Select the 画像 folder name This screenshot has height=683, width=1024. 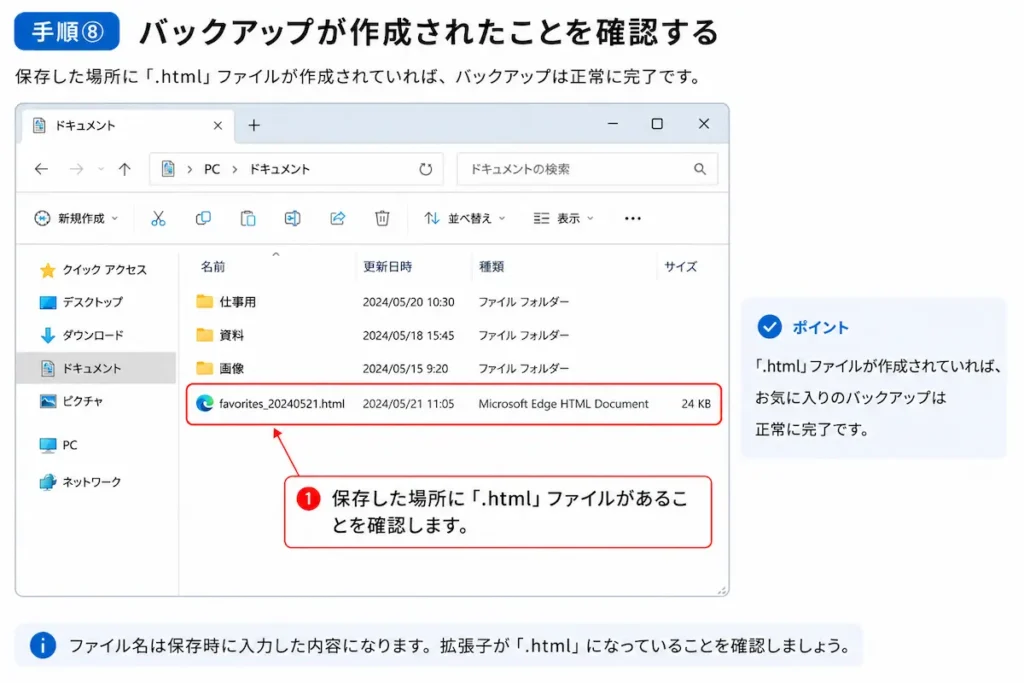(231, 368)
